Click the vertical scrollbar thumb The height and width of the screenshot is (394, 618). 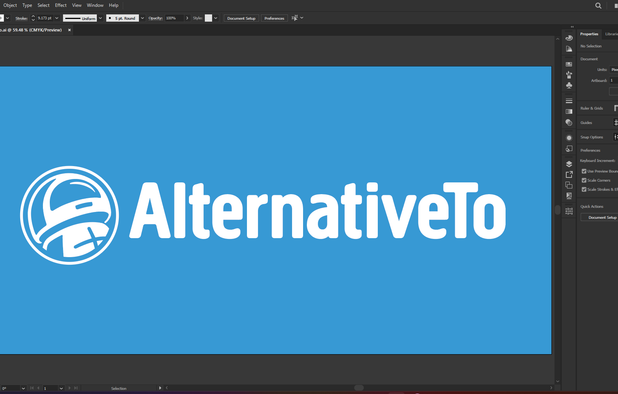(x=557, y=210)
